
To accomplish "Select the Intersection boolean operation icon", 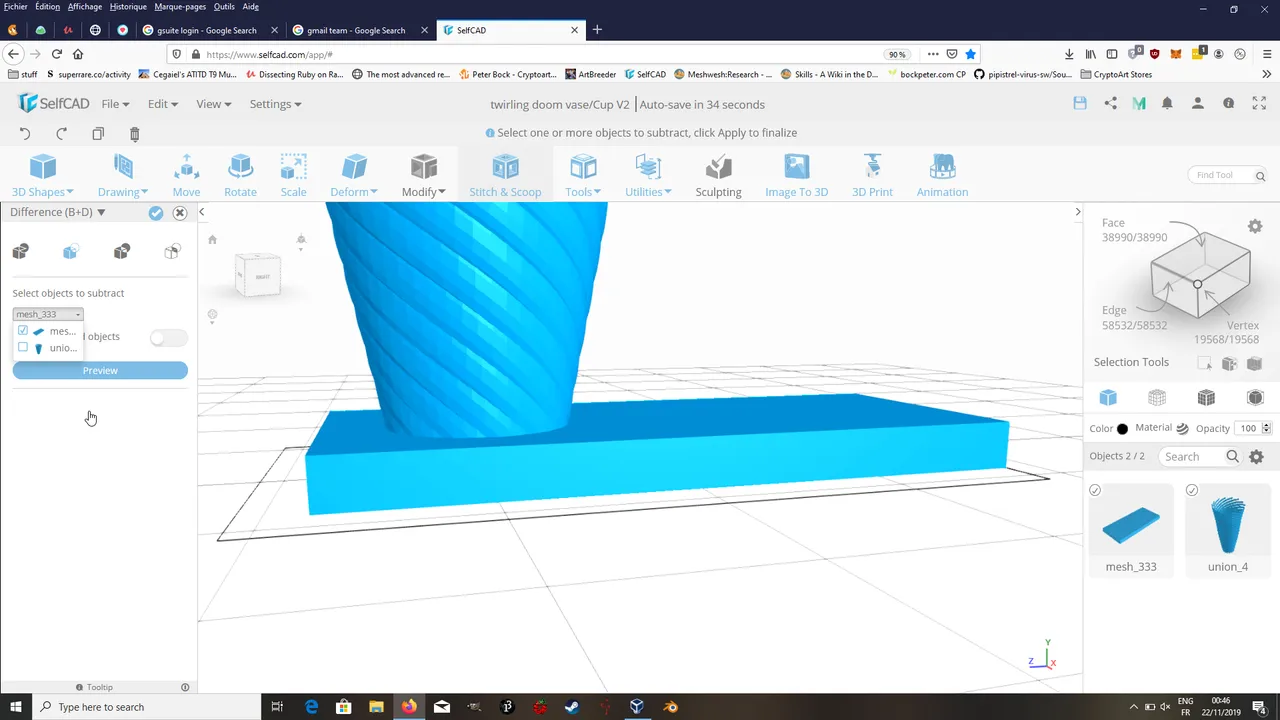I will pos(121,251).
